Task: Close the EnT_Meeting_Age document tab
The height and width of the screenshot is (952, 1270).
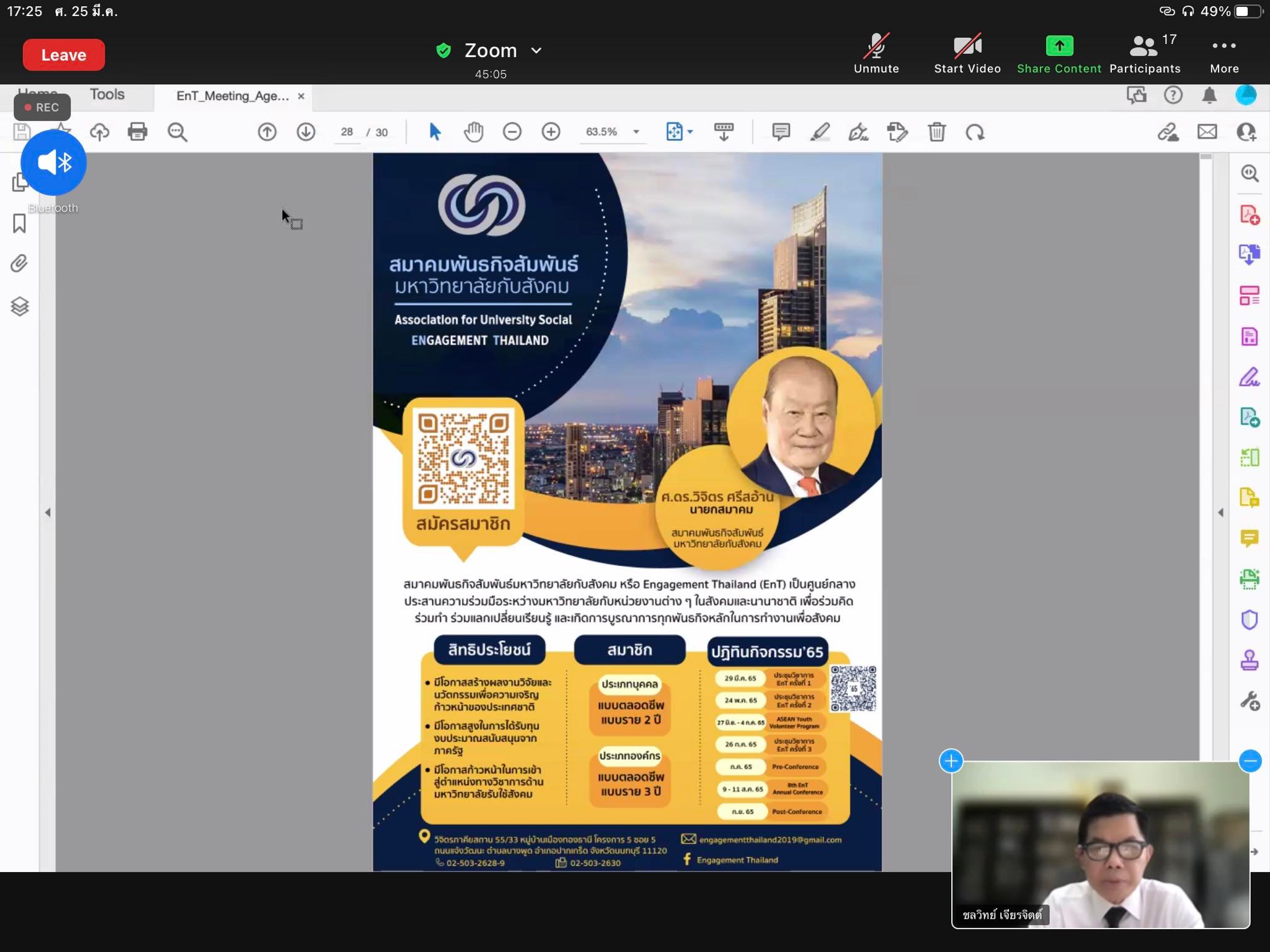Action: click(301, 96)
